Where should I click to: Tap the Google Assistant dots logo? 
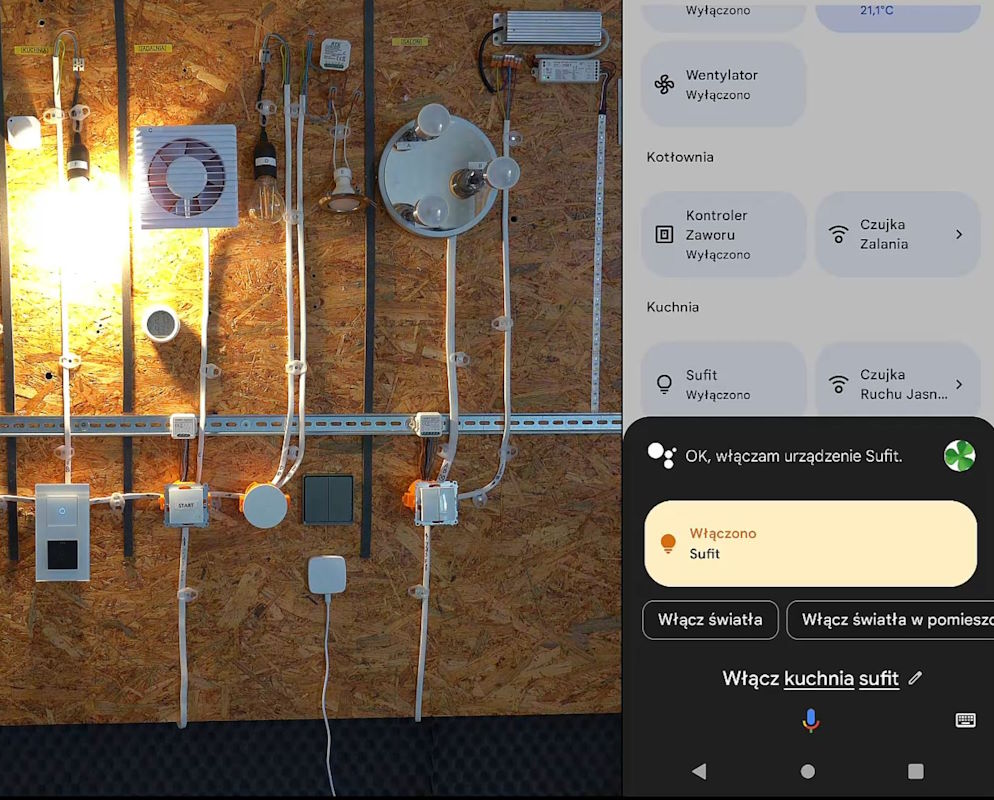coord(661,455)
